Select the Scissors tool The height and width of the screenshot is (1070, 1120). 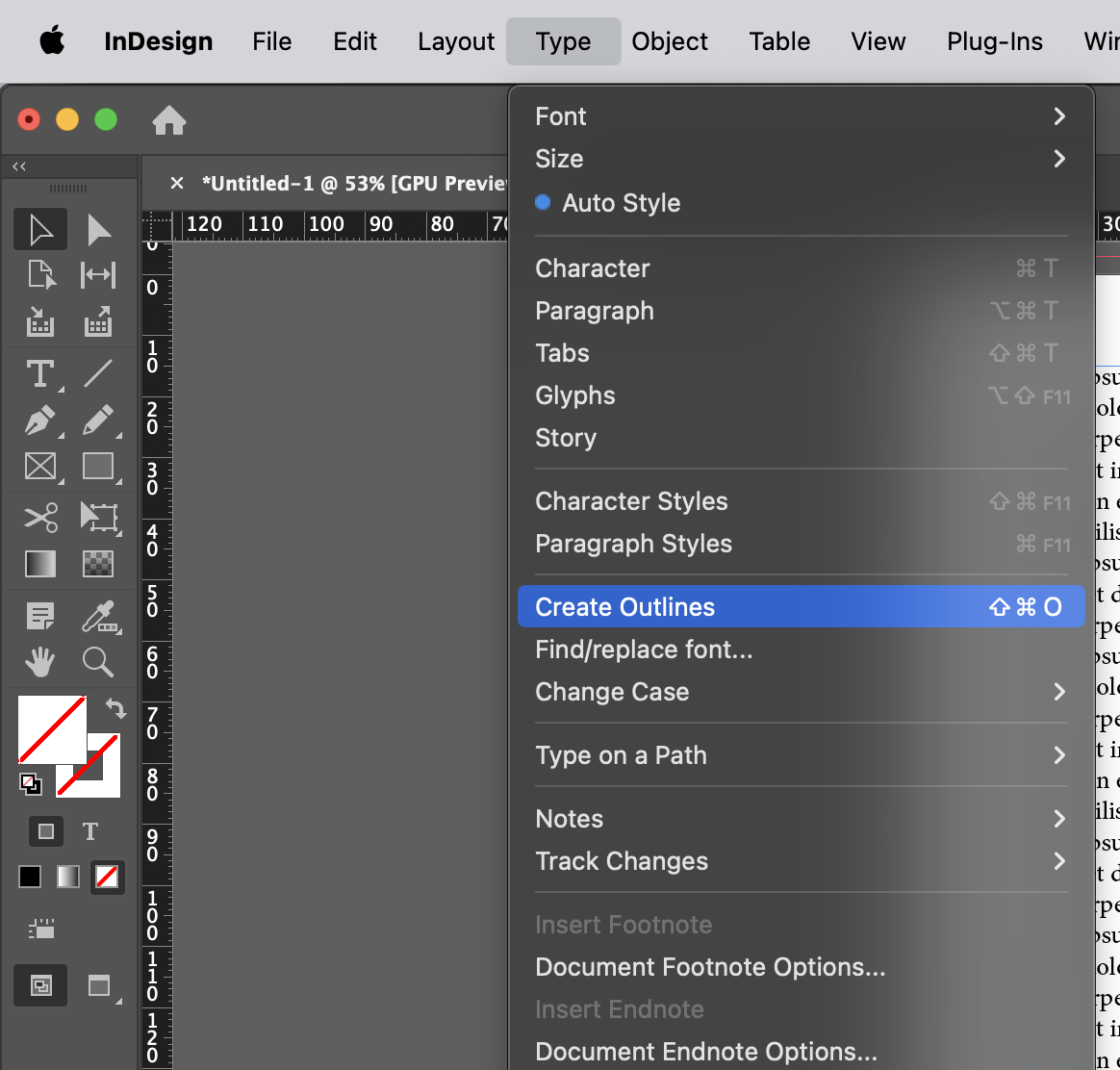pyautogui.click(x=39, y=517)
